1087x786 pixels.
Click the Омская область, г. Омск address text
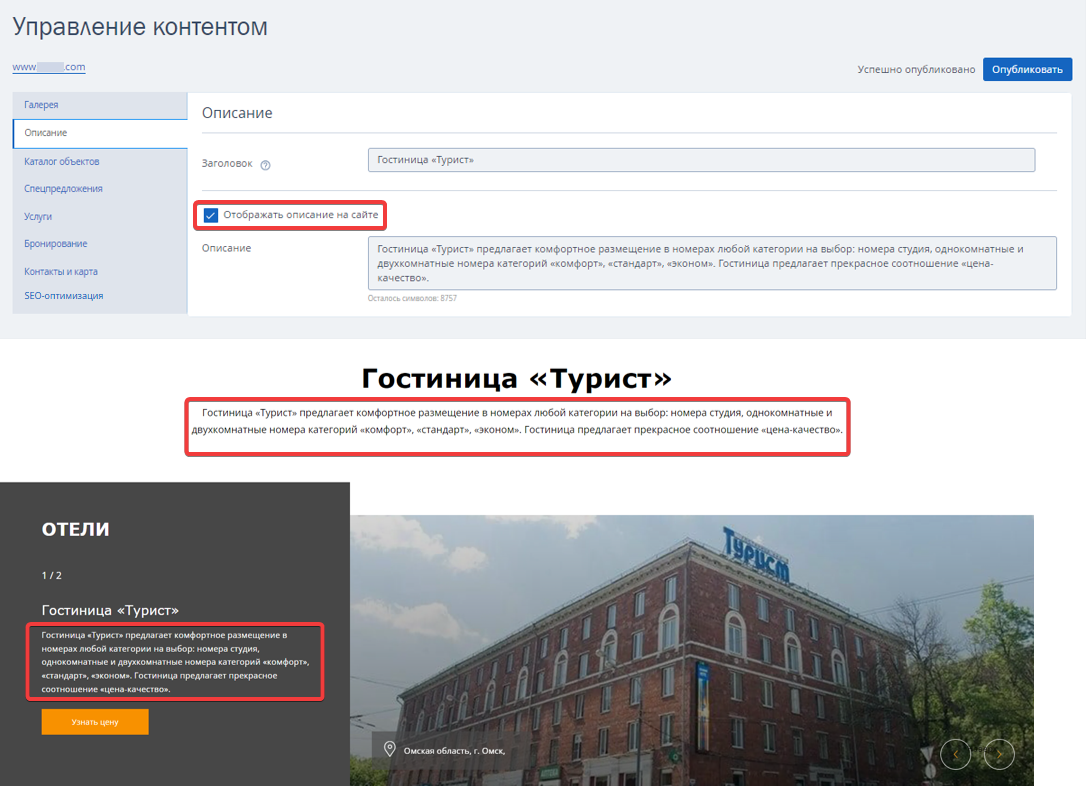pos(455,751)
